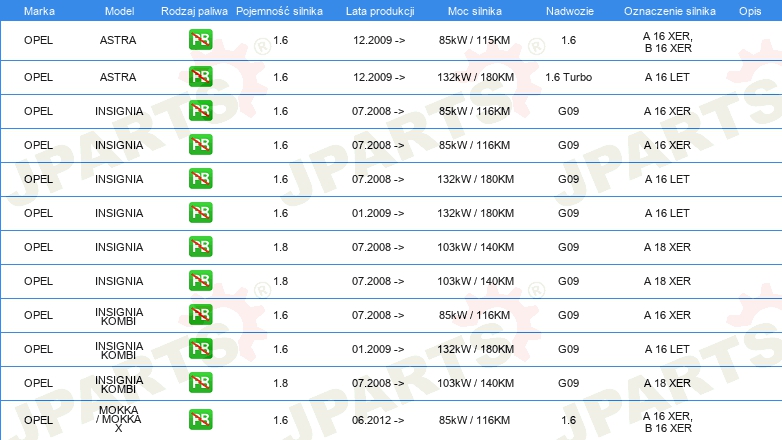This screenshot has width=782, height=440.
Task: Click the G09 cell in the INSIGNIA KOMBI 140KM row
Action: click(x=569, y=383)
